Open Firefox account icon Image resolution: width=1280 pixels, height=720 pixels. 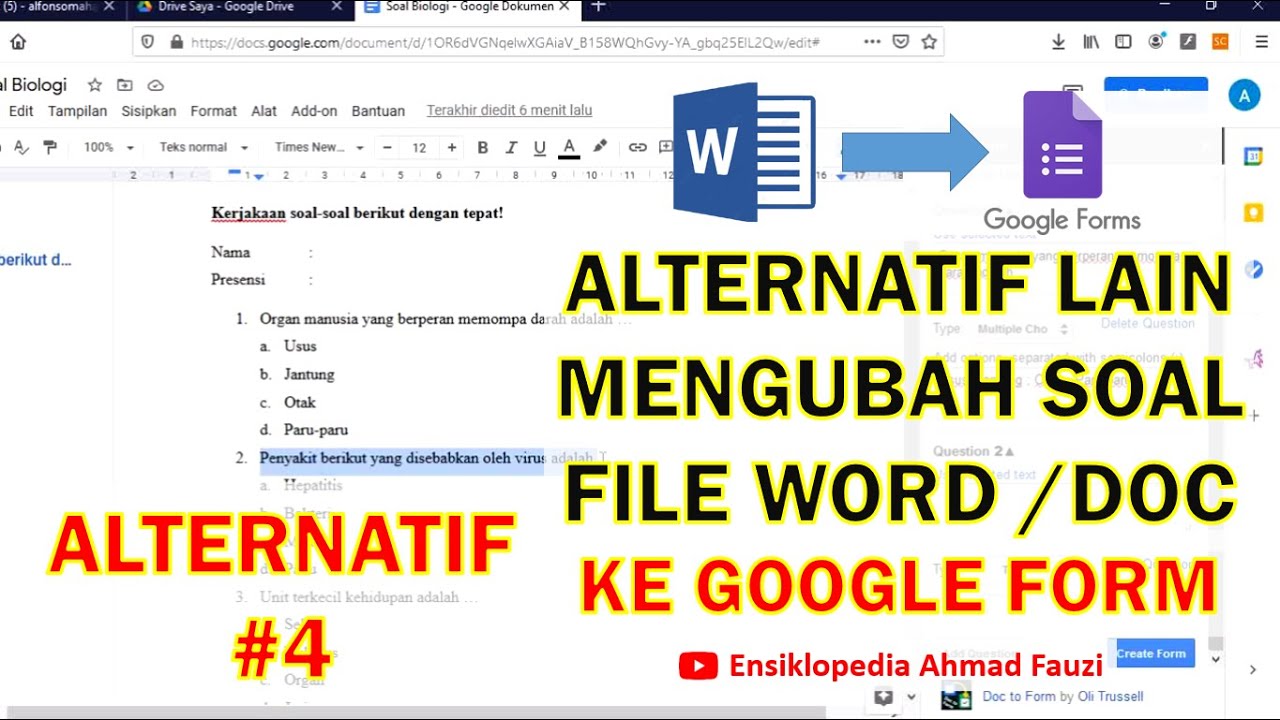tap(1156, 42)
